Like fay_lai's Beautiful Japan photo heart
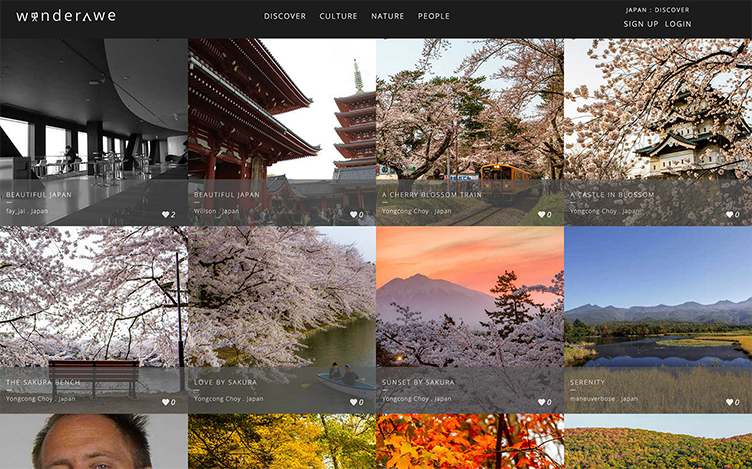This screenshot has height=469, width=752. pos(166,214)
